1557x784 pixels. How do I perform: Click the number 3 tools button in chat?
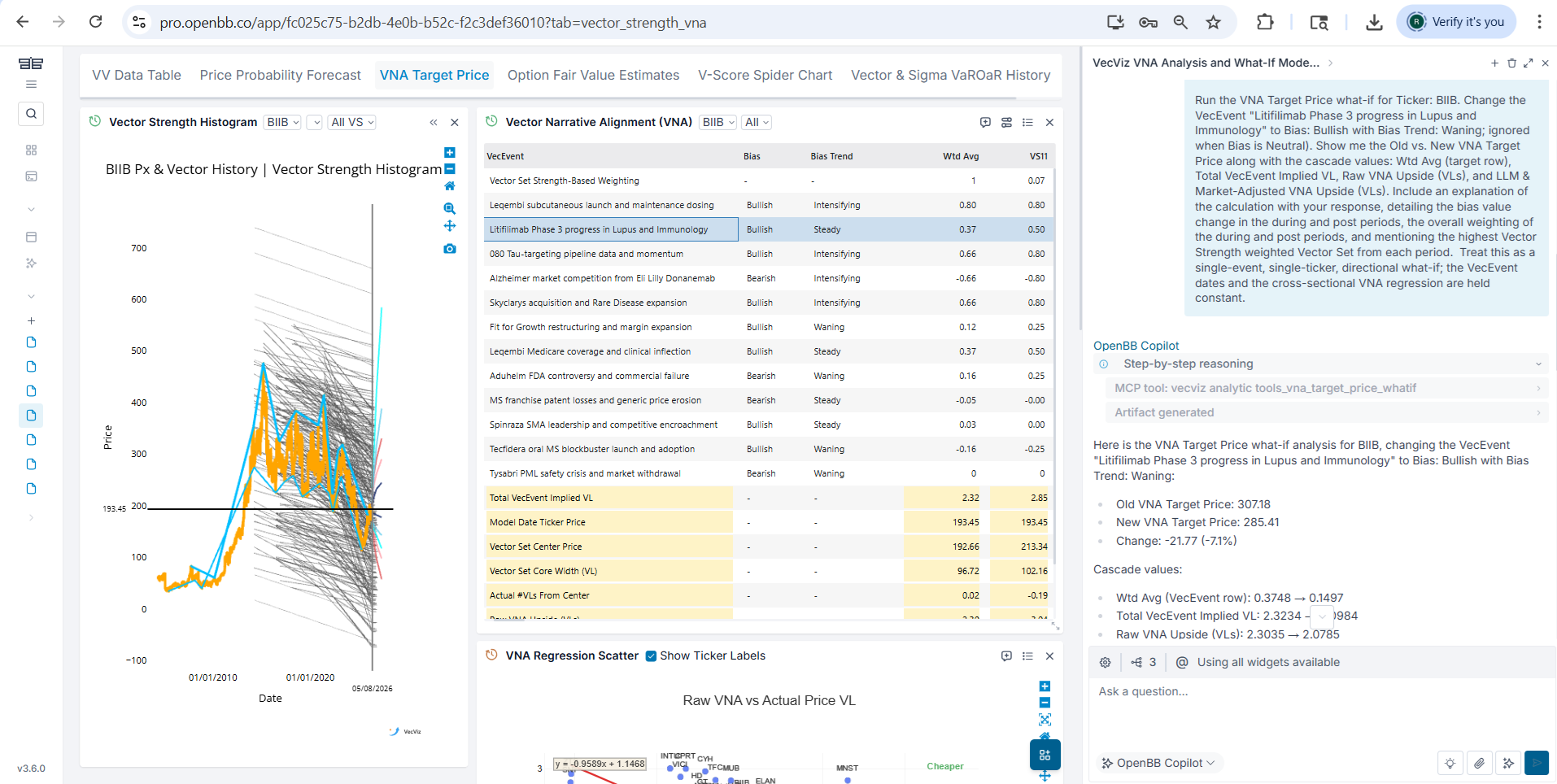point(1144,662)
